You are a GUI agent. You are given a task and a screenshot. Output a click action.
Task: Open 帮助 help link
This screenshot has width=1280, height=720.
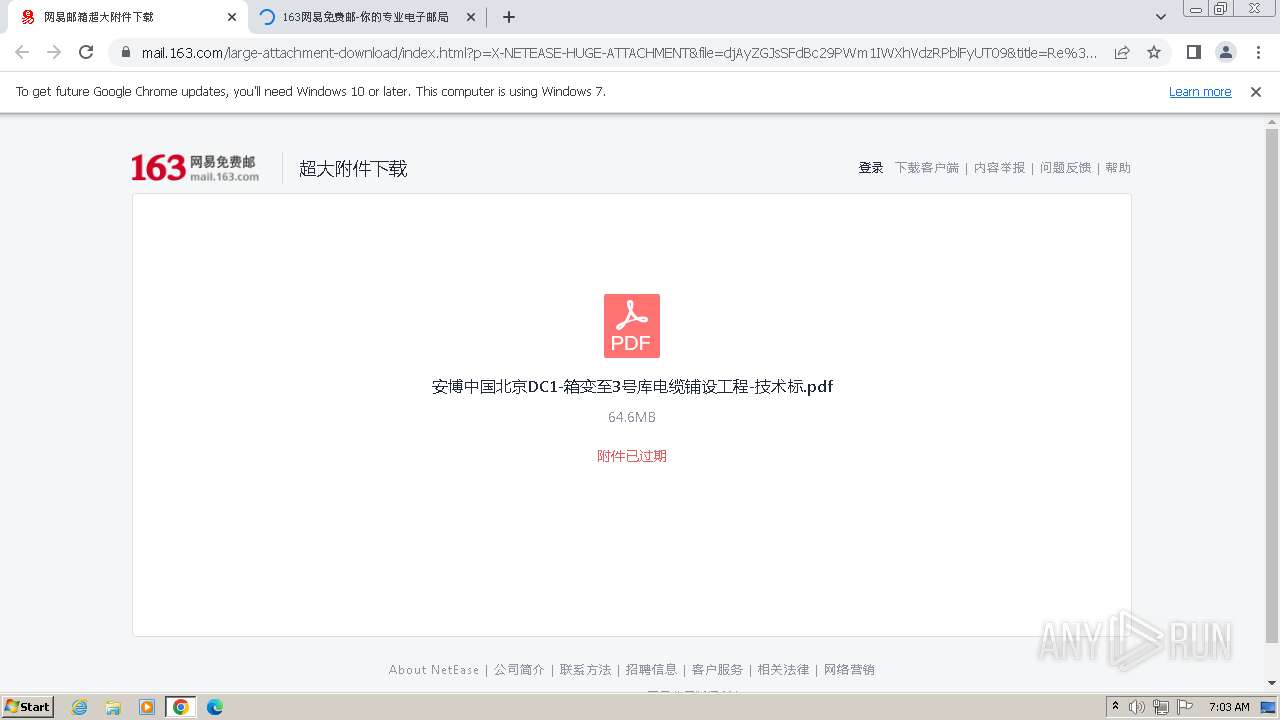point(1118,168)
